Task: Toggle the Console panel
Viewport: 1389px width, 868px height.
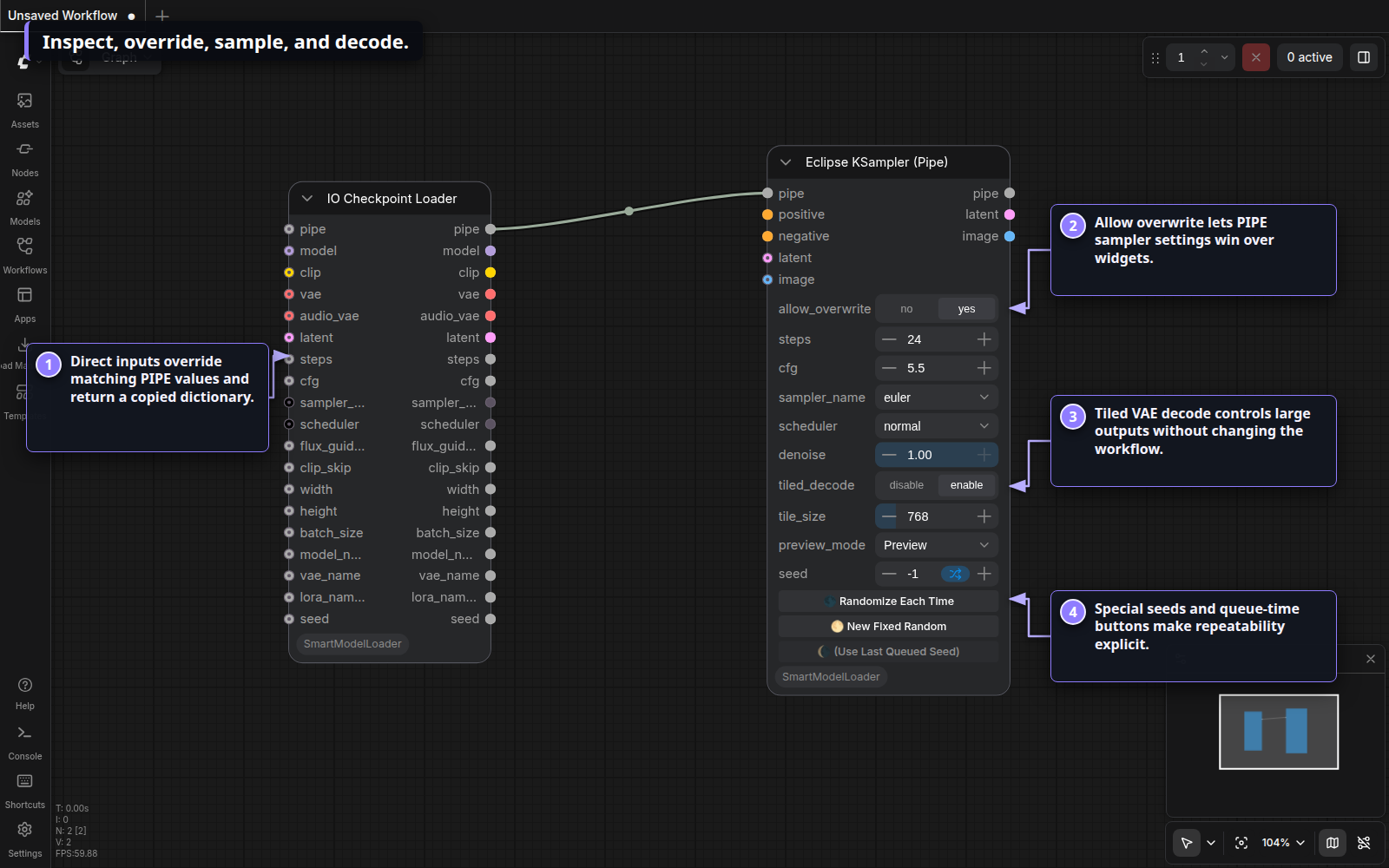Action: (x=24, y=742)
